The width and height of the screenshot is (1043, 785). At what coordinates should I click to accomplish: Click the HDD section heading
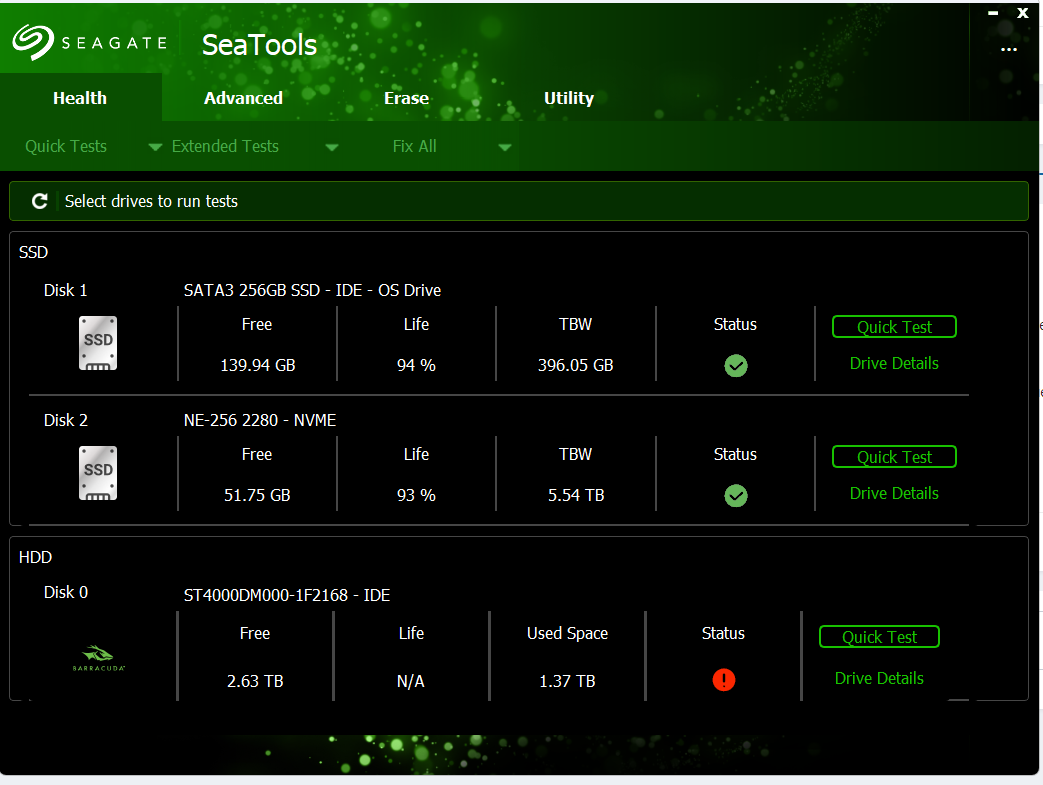pos(35,557)
